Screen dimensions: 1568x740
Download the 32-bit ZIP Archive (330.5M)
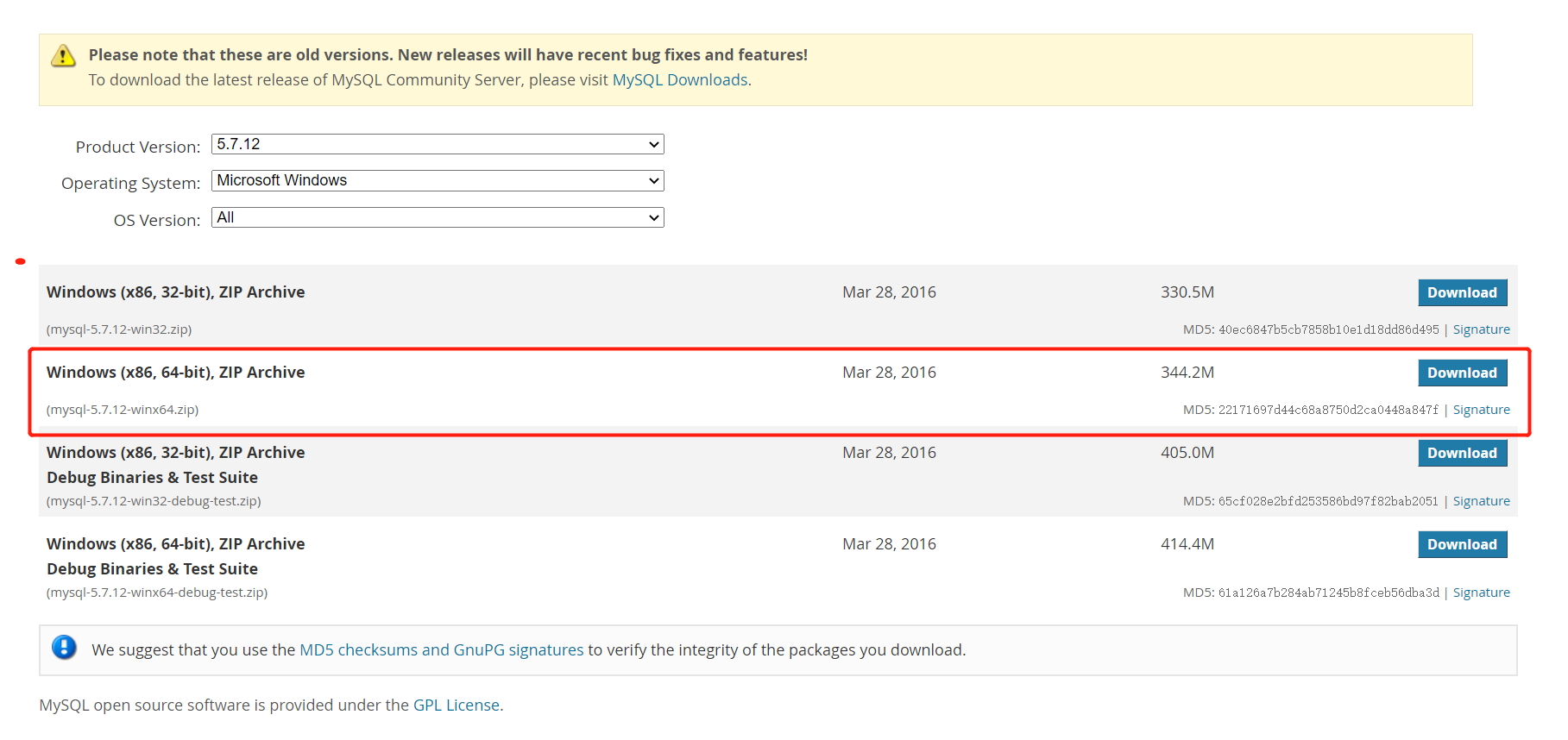(1463, 292)
